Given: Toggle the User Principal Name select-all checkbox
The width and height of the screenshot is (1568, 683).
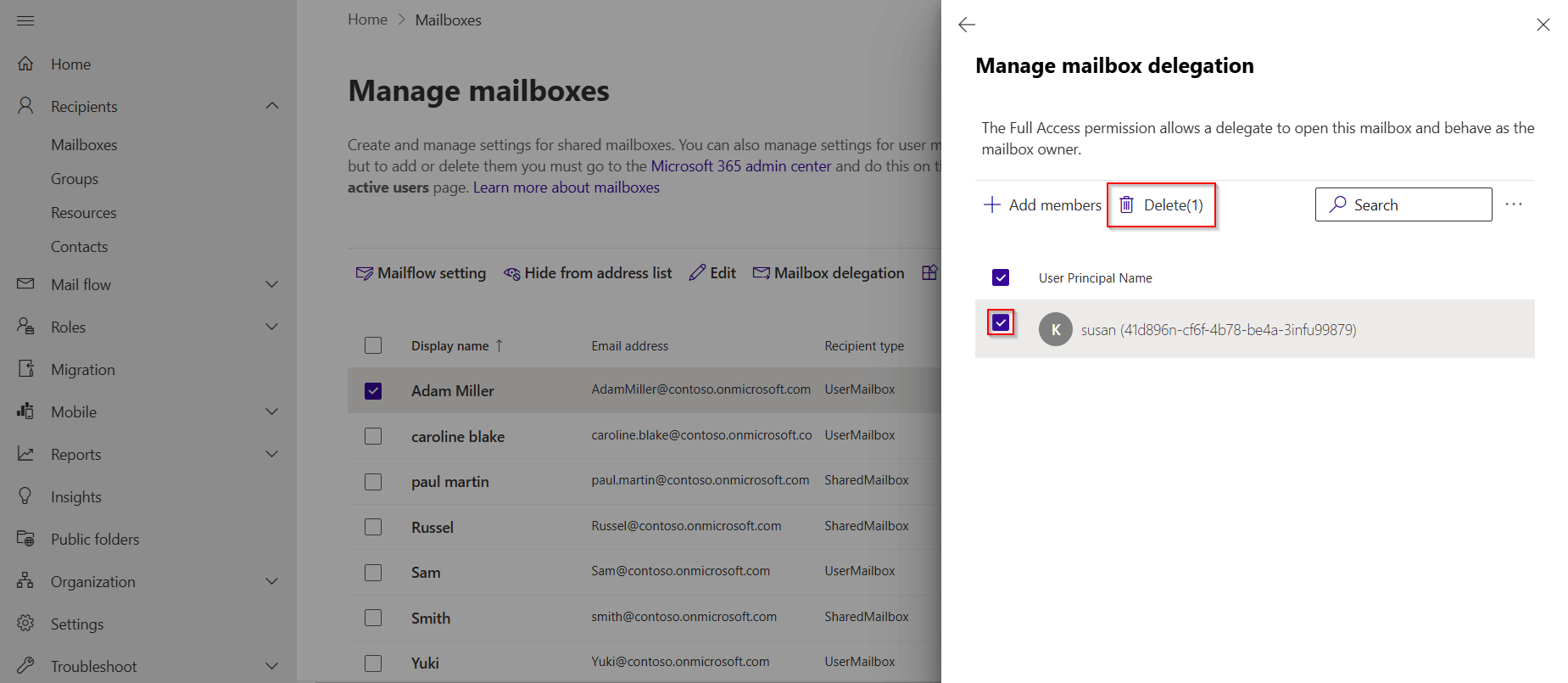Looking at the screenshot, I should pos(1001,277).
